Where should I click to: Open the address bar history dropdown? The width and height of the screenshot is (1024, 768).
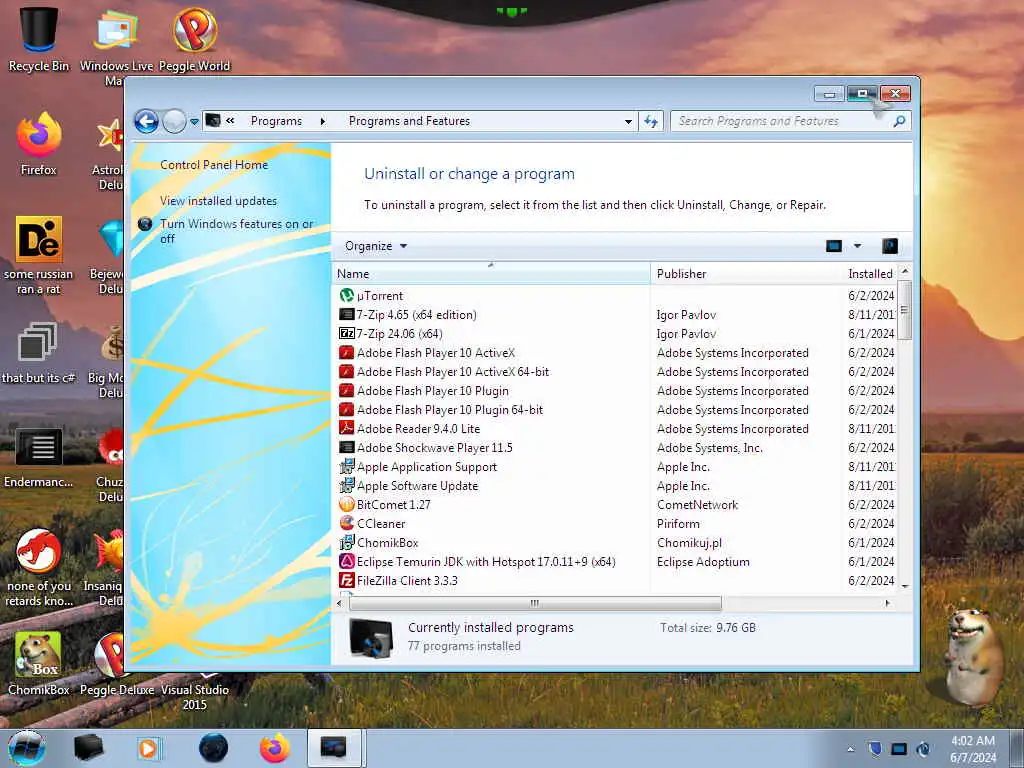[628, 121]
